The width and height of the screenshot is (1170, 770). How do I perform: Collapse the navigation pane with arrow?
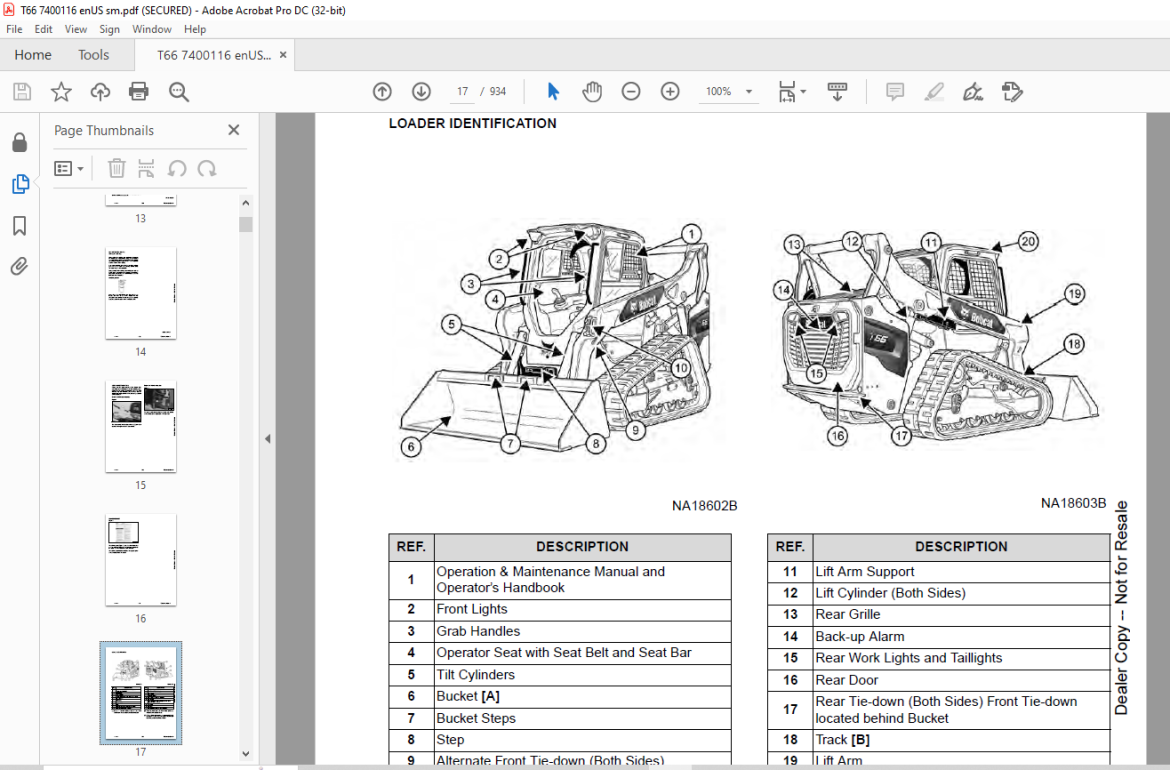point(267,439)
